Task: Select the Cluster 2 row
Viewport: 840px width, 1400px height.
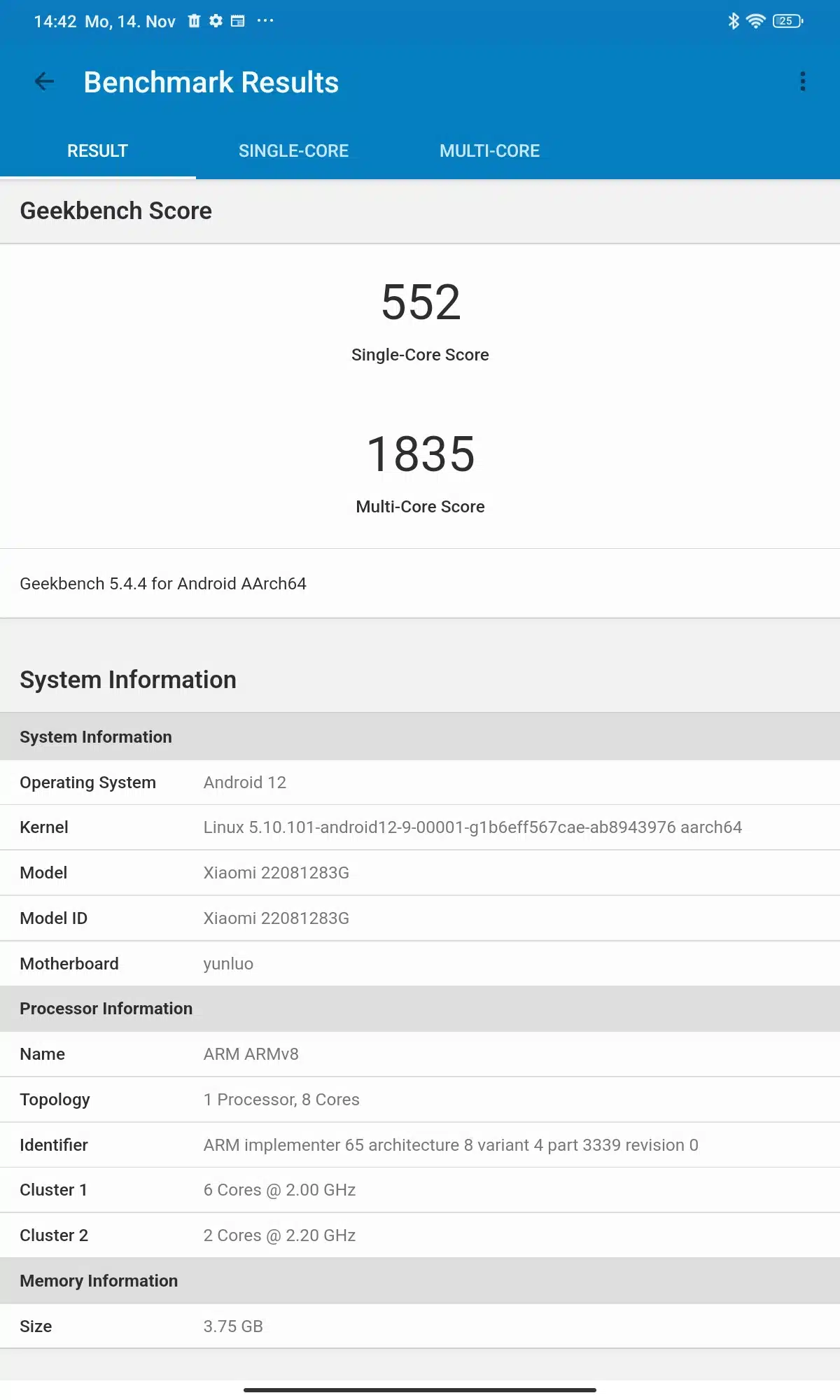Action: [x=420, y=1235]
